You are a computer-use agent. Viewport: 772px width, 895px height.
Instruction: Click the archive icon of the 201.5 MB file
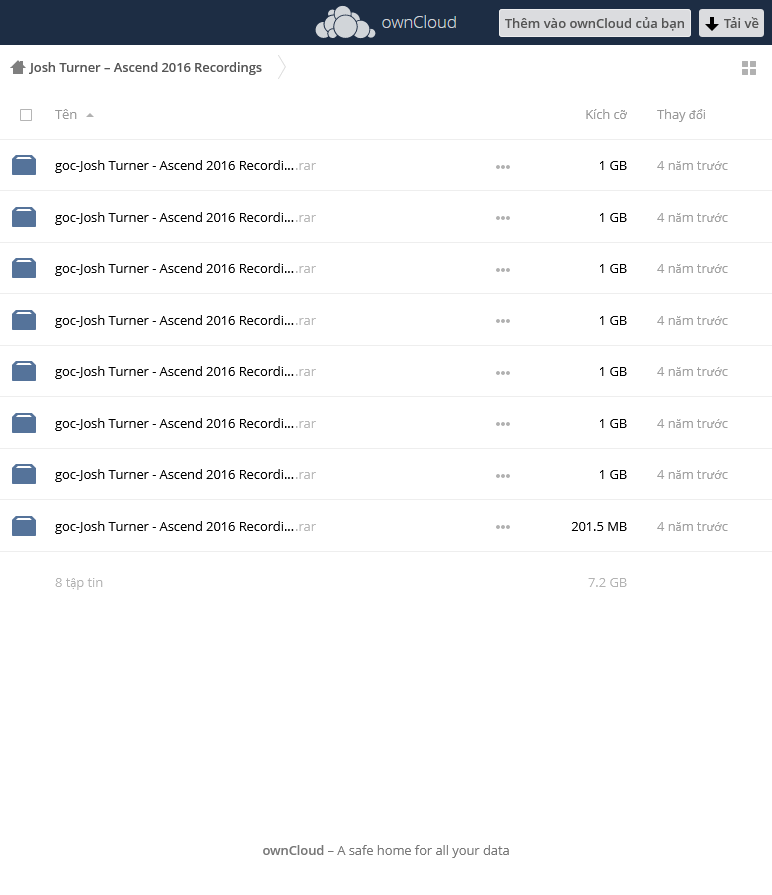pos(24,526)
